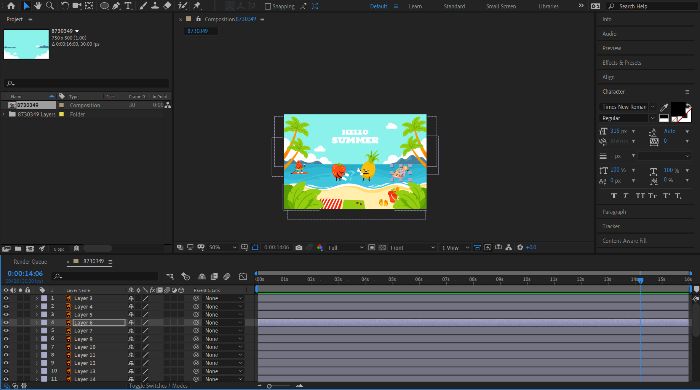Hide Layer 3 using its eye icon
This screenshot has width=700, height=390.
(6, 298)
